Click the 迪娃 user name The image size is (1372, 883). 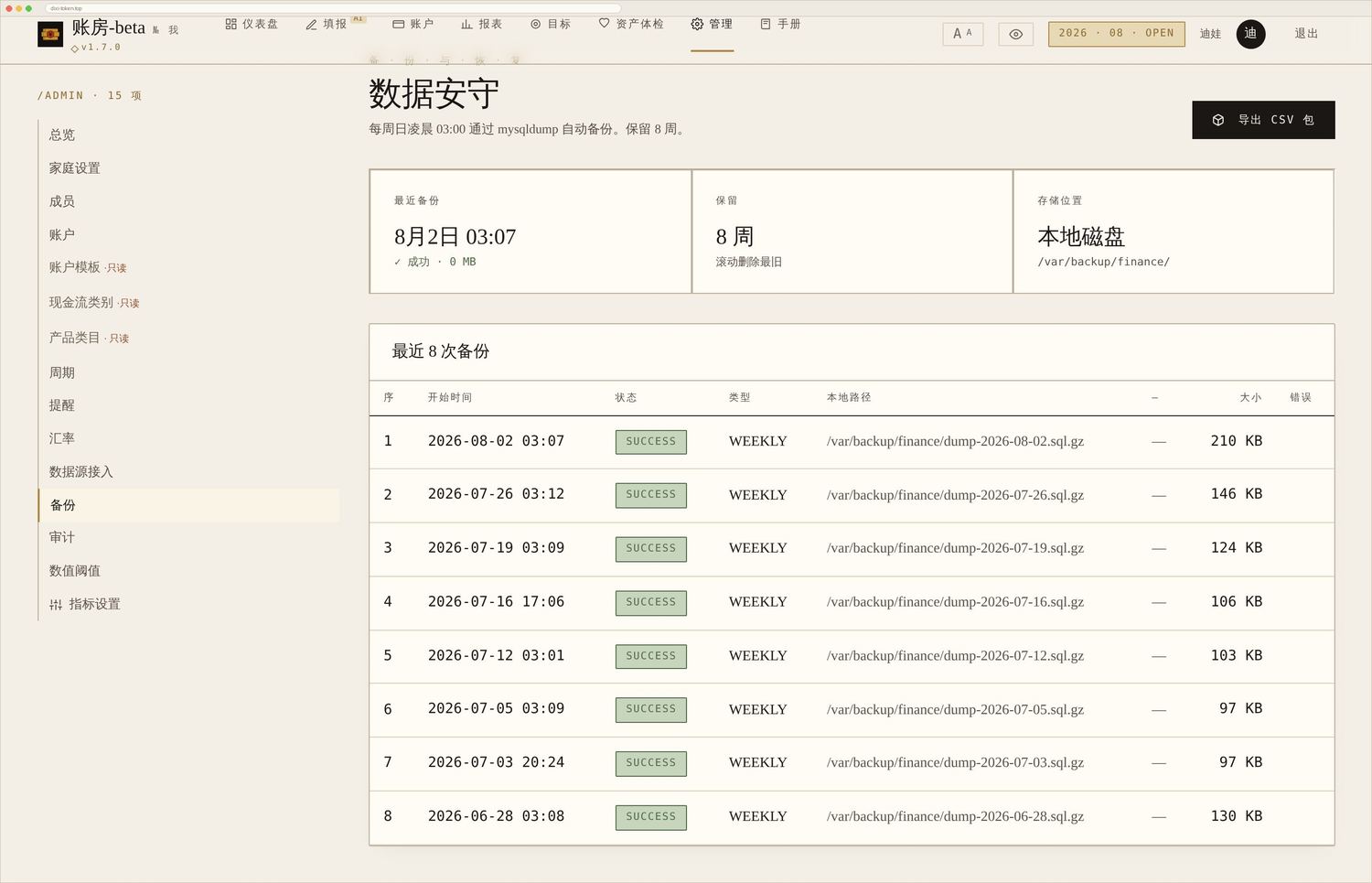tap(1210, 34)
